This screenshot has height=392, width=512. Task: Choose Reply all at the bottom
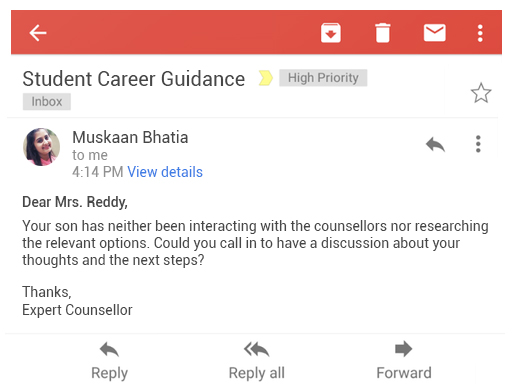click(256, 361)
